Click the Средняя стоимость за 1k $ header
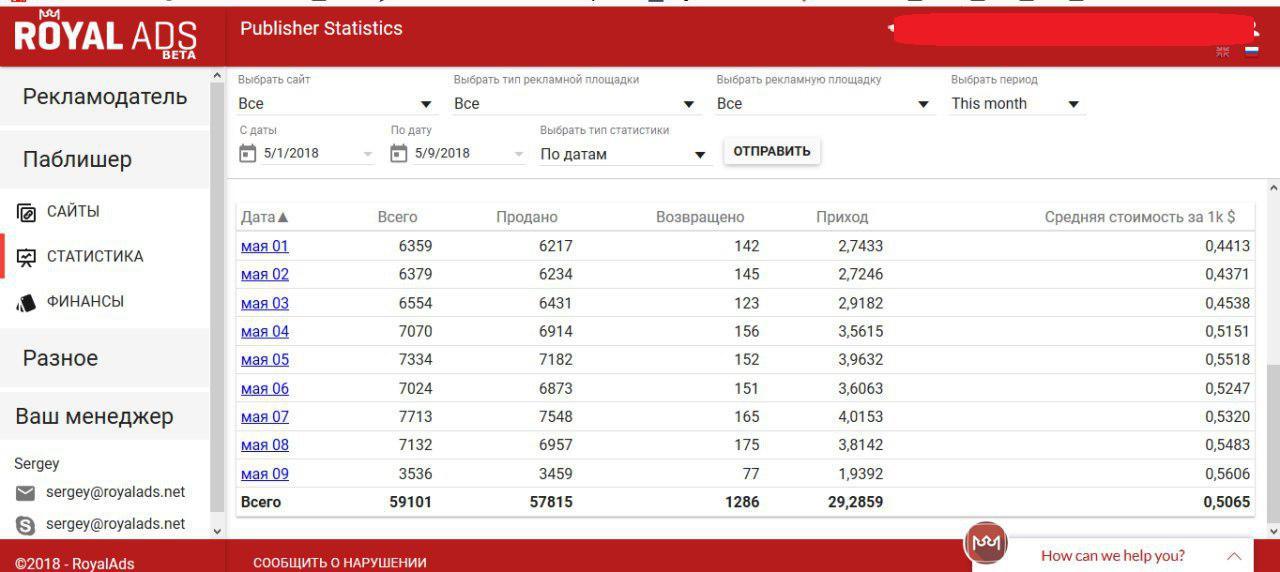This screenshot has height=572, width=1280. [1140, 217]
